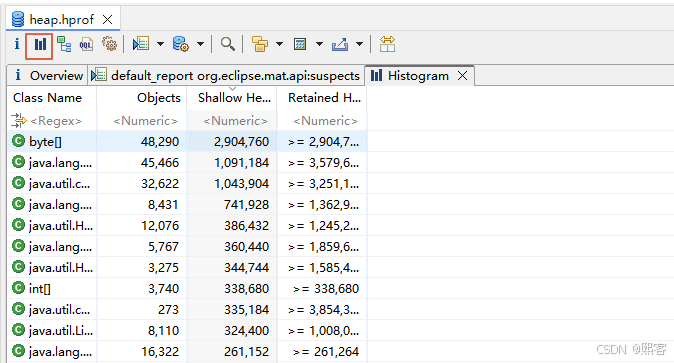Select the java.lang row with 5,767 objects

point(187,247)
